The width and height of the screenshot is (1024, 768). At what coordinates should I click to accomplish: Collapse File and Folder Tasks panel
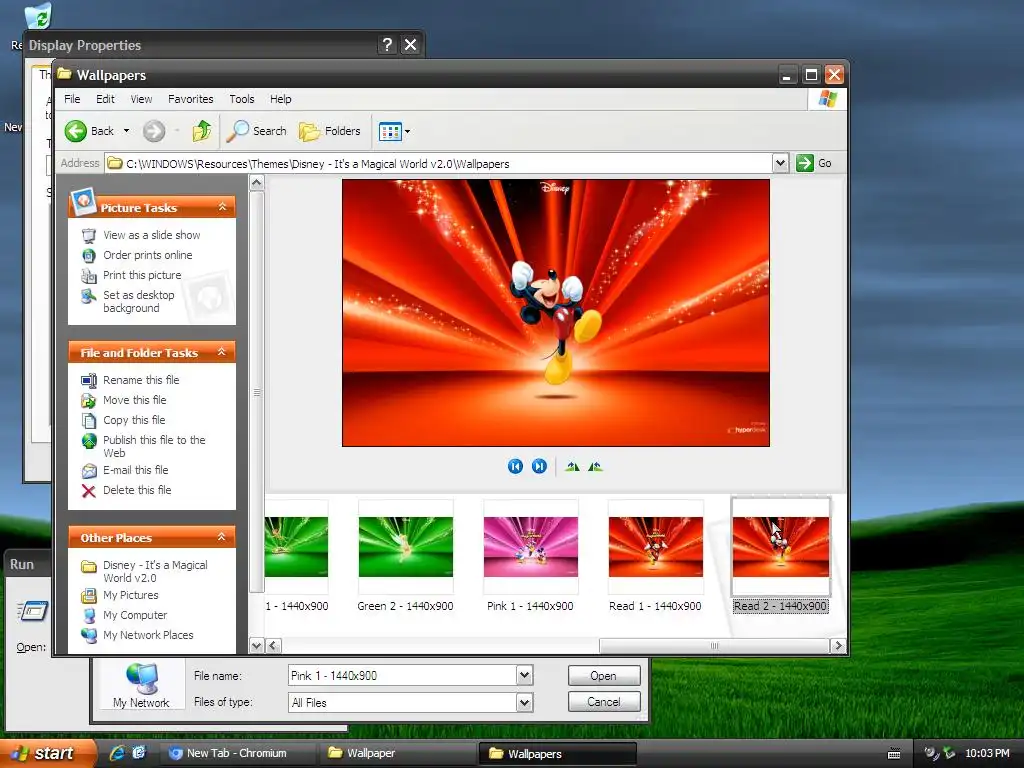pos(222,352)
